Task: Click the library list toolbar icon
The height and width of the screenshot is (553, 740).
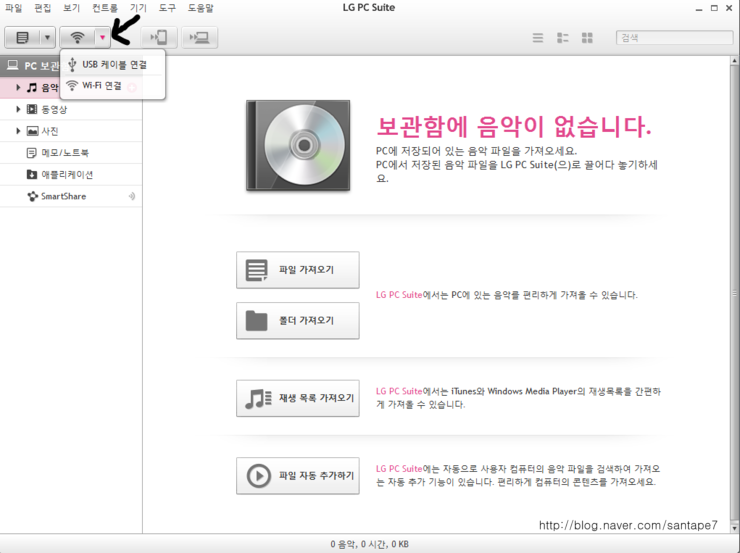Action: coord(22,37)
